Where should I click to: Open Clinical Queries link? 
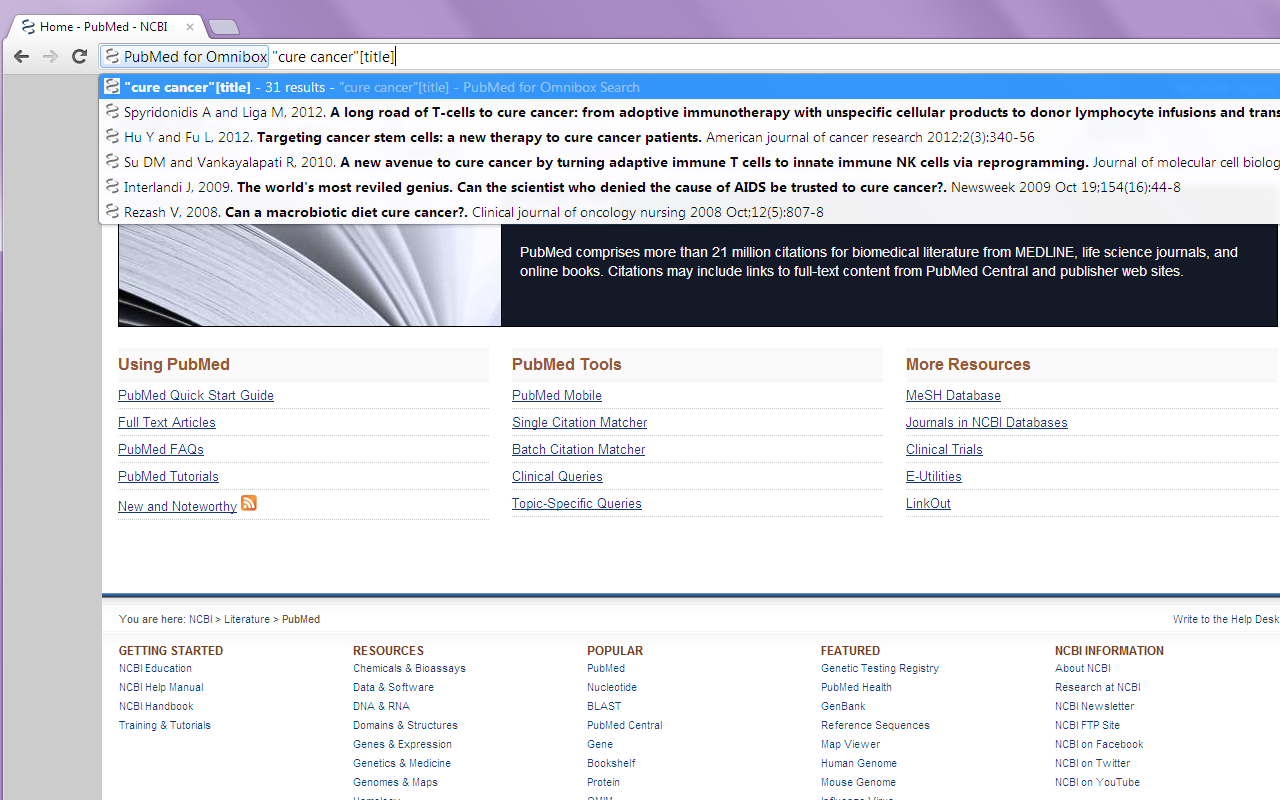point(557,476)
